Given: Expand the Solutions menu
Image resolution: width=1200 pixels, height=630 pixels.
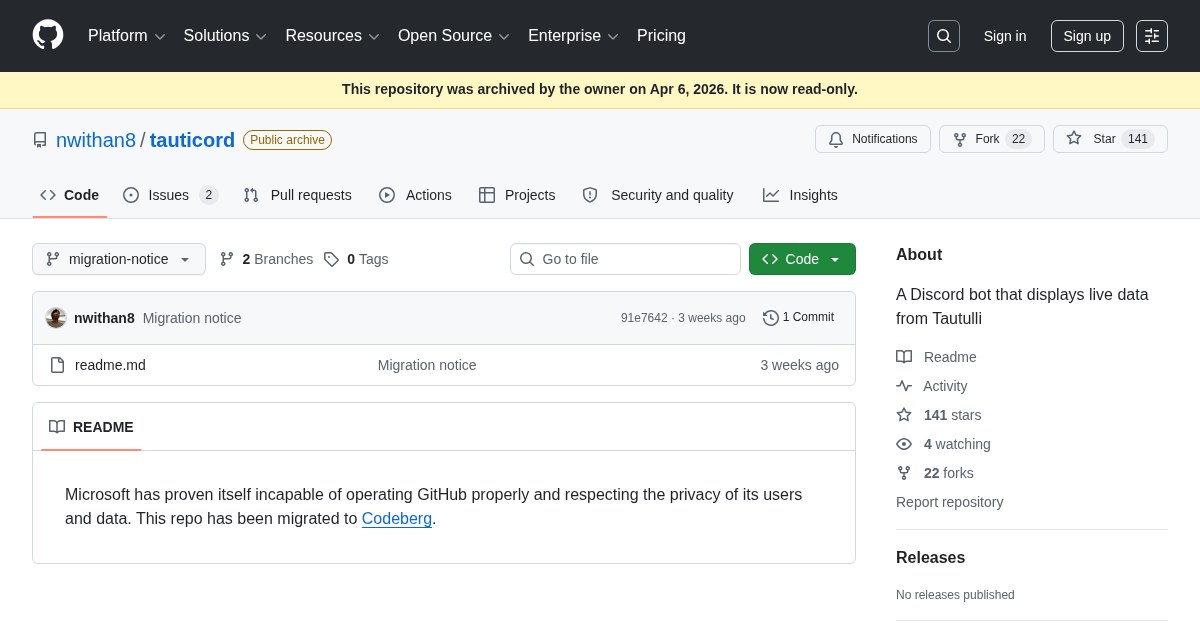Looking at the screenshot, I should (225, 36).
